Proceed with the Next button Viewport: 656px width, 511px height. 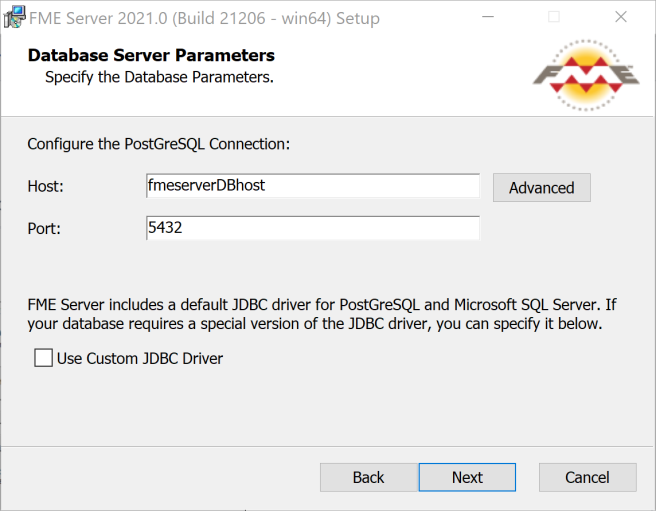click(467, 477)
